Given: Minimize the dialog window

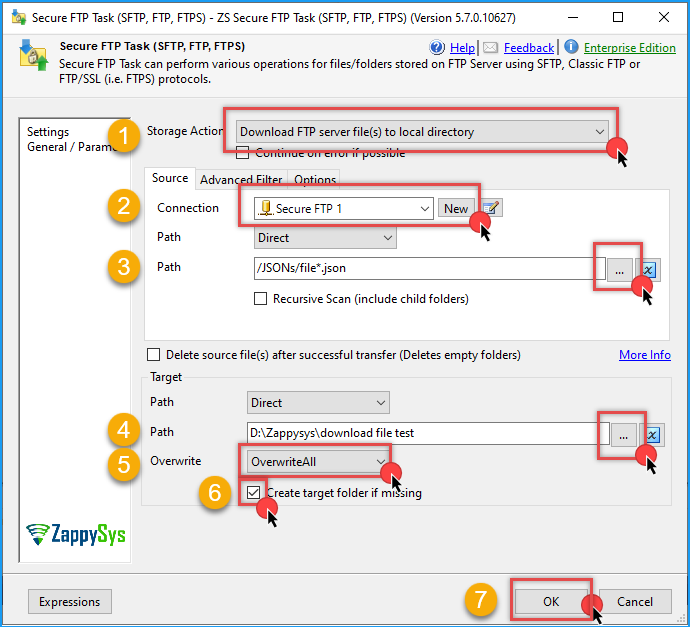Looking at the screenshot, I should (573, 18).
